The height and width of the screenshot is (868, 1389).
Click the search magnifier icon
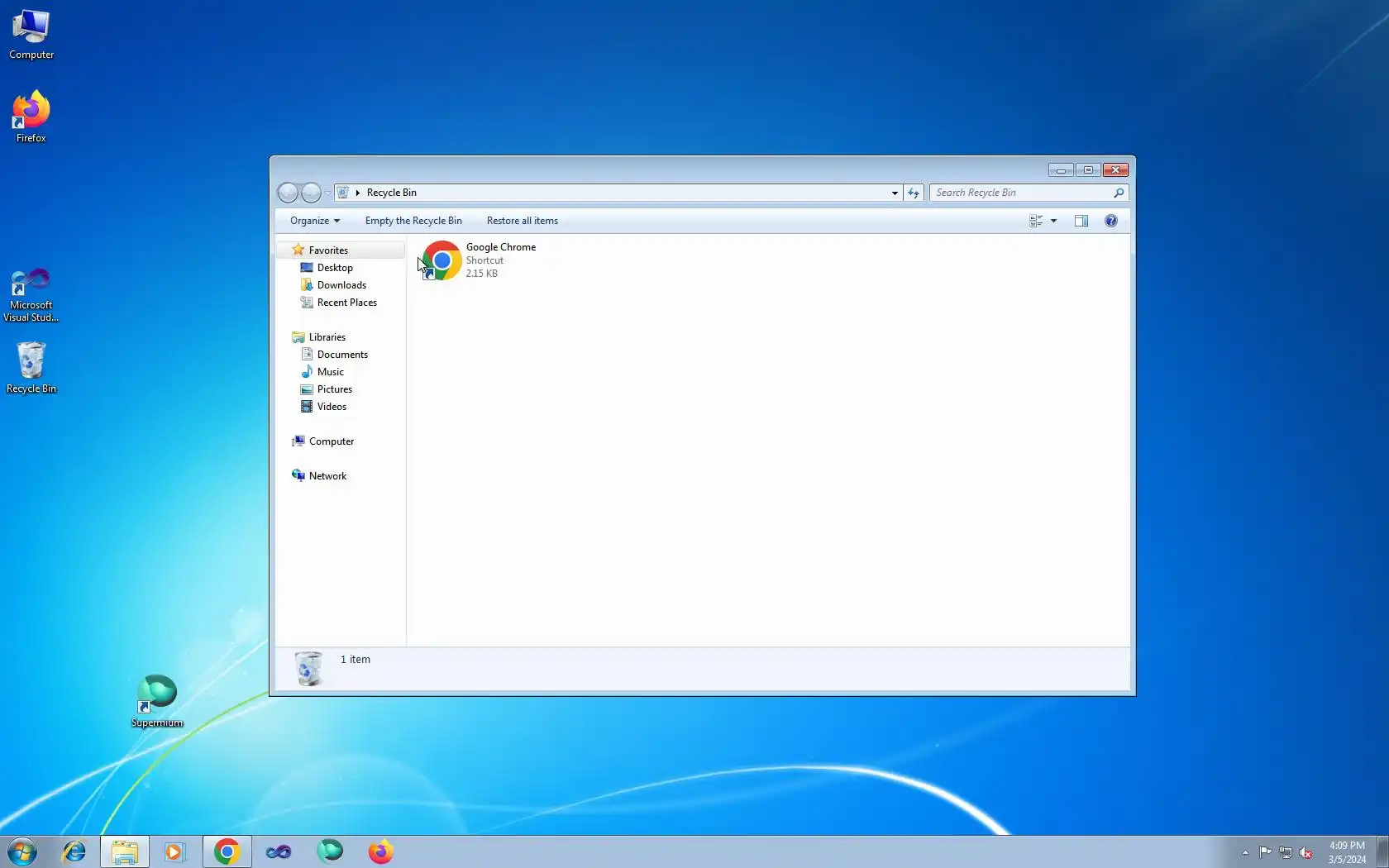(x=1119, y=193)
